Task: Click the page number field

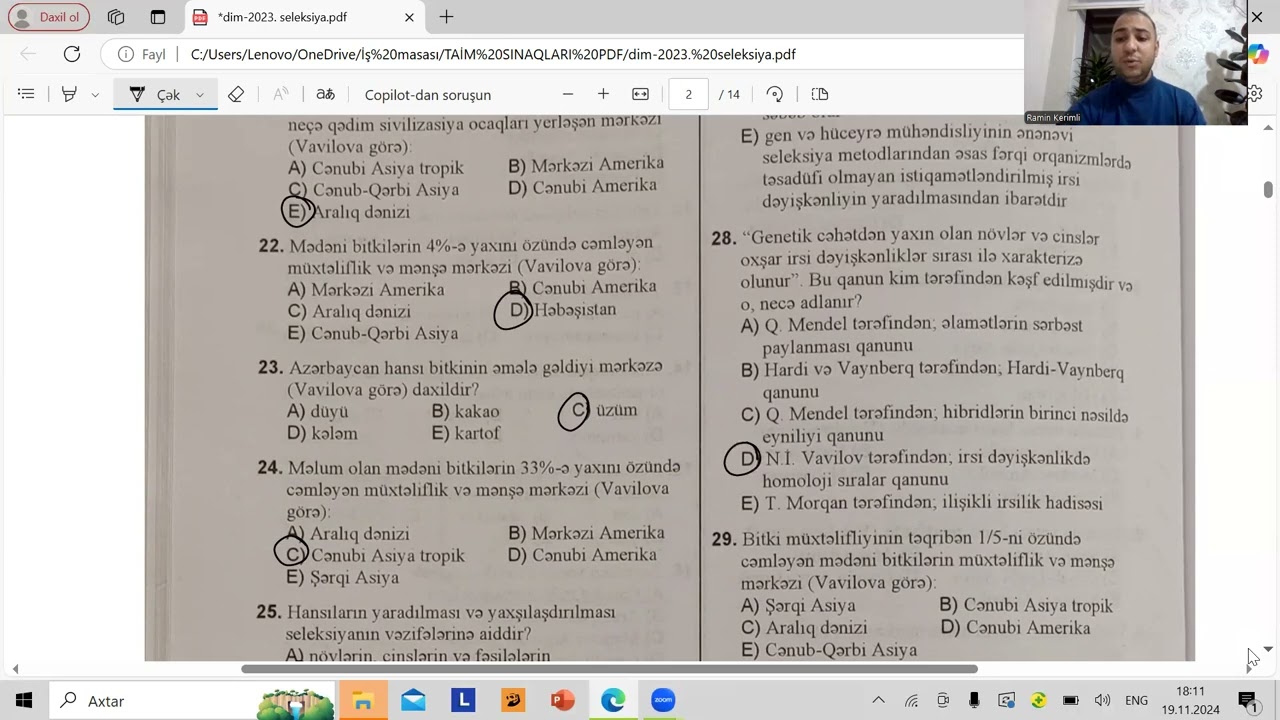Action: (688, 94)
